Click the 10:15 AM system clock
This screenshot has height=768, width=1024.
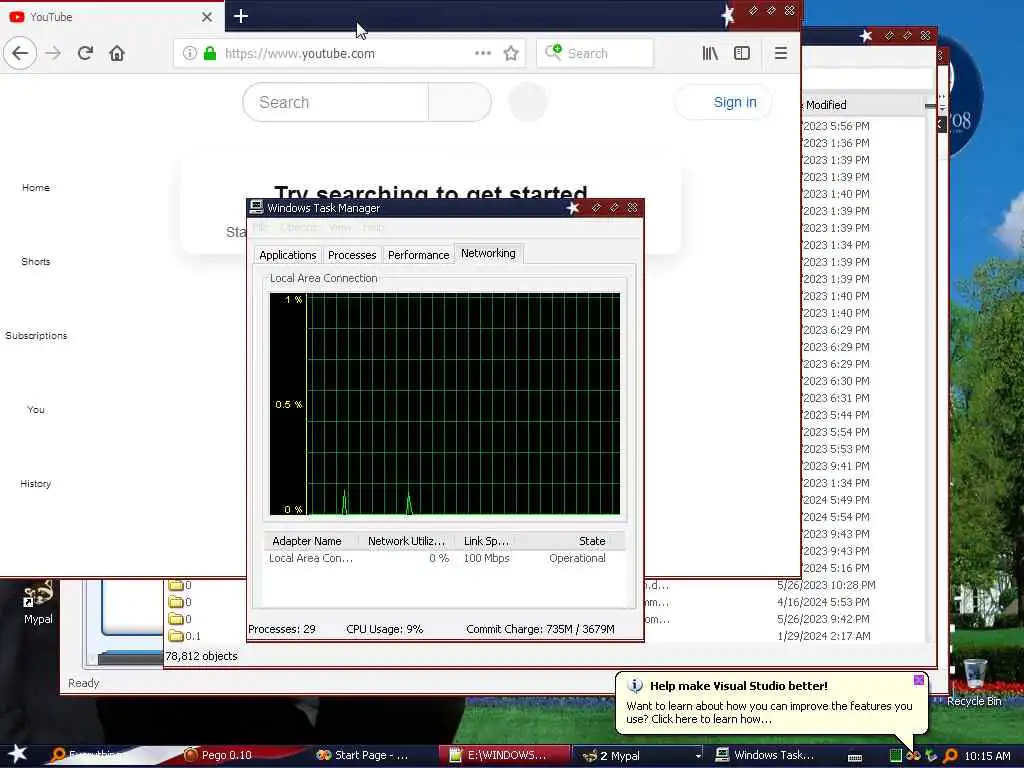pos(987,756)
